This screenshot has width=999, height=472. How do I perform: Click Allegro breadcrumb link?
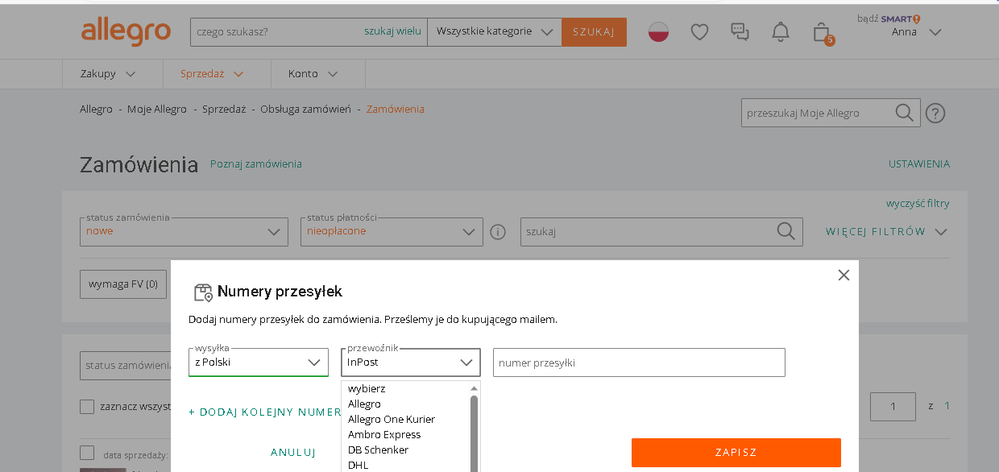[96, 110]
